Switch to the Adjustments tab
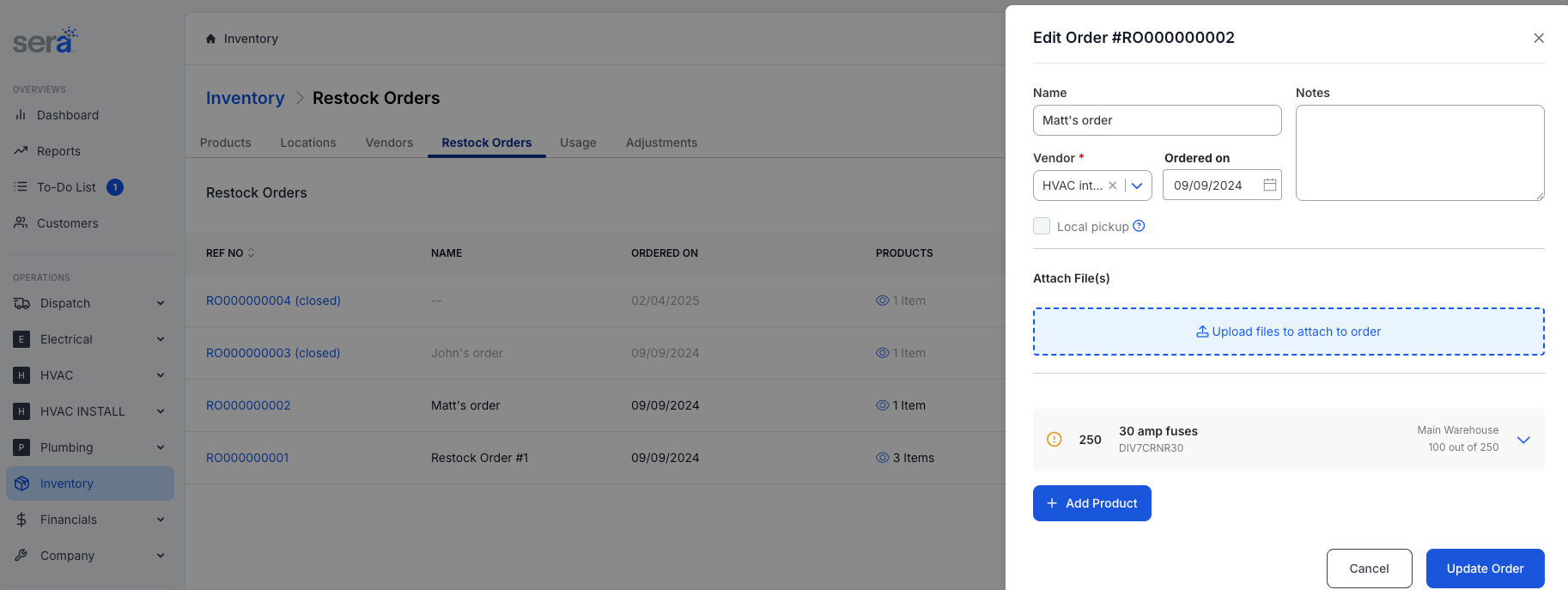The width and height of the screenshot is (1568, 590). click(x=661, y=143)
